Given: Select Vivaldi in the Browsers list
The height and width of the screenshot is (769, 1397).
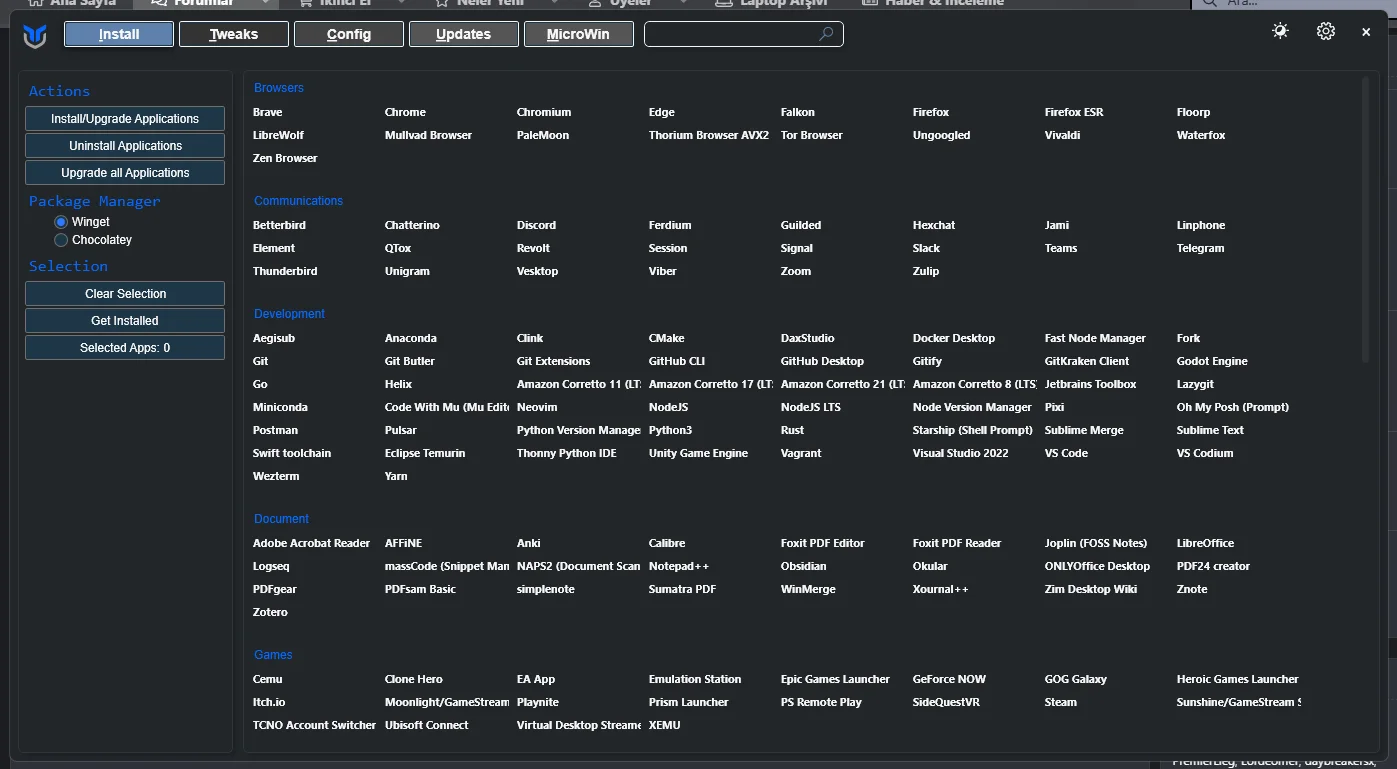Looking at the screenshot, I should point(1062,135).
